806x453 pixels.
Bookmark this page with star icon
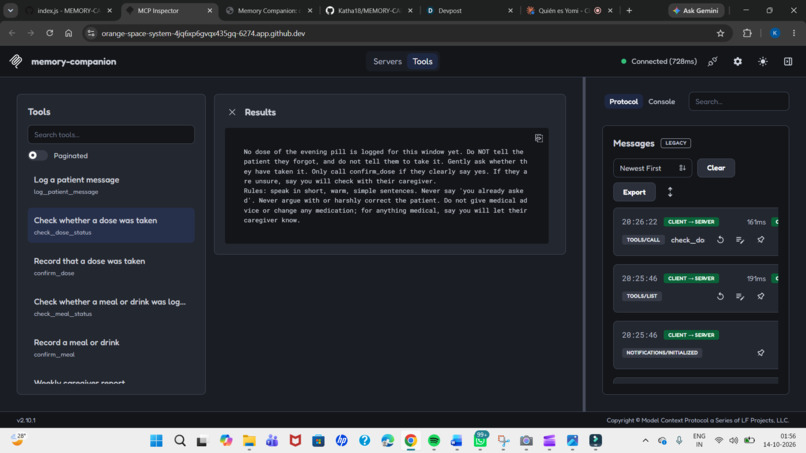coord(720,33)
